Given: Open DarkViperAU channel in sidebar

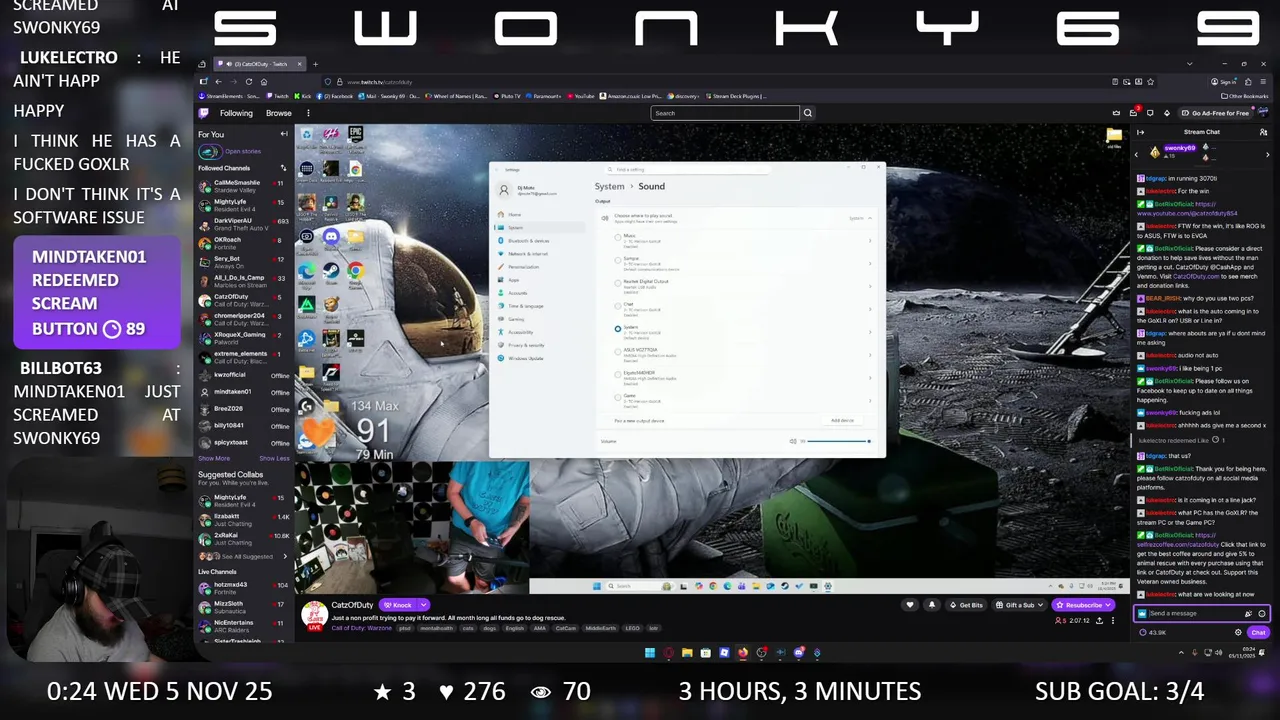Looking at the screenshot, I should tap(244, 223).
